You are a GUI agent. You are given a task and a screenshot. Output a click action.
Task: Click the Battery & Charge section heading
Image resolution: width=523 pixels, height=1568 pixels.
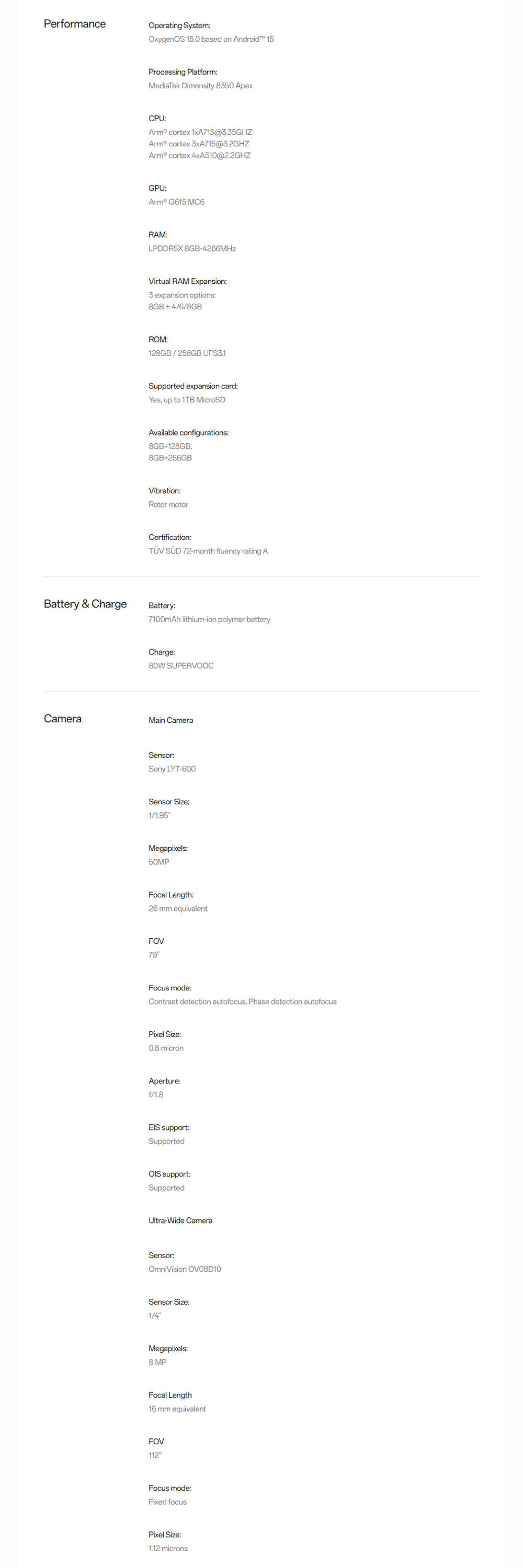pyautogui.click(x=85, y=604)
